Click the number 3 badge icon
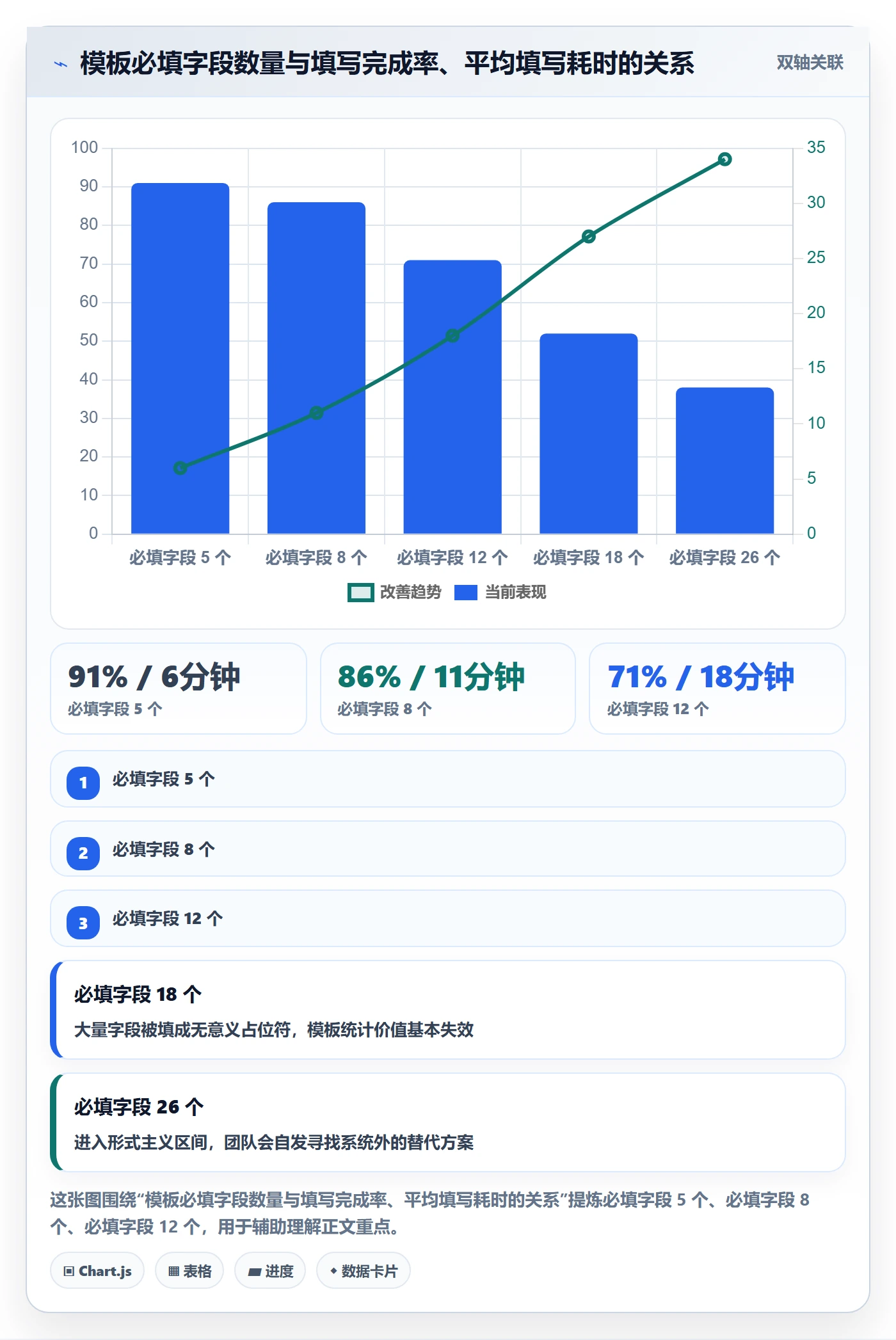 pos(83,923)
